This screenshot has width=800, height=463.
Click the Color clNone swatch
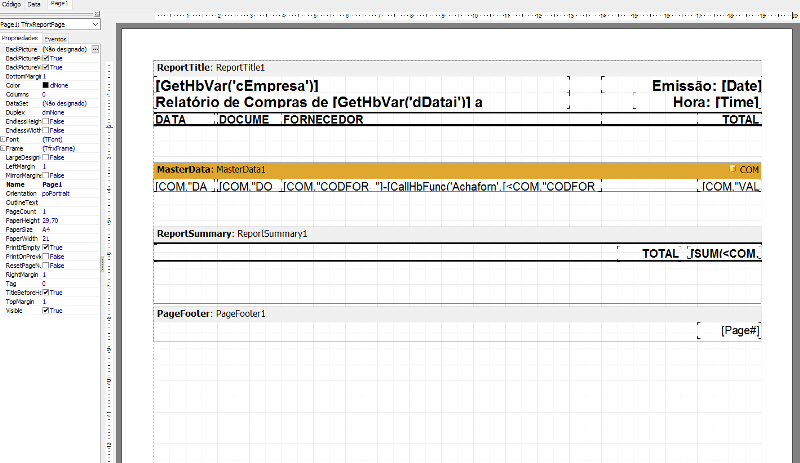[x=46, y=85]
